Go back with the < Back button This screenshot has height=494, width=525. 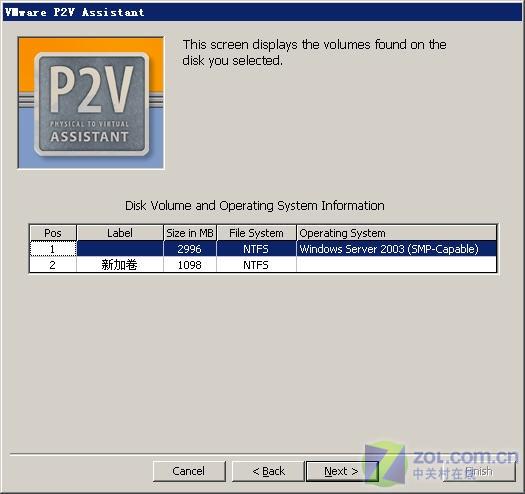269,471
